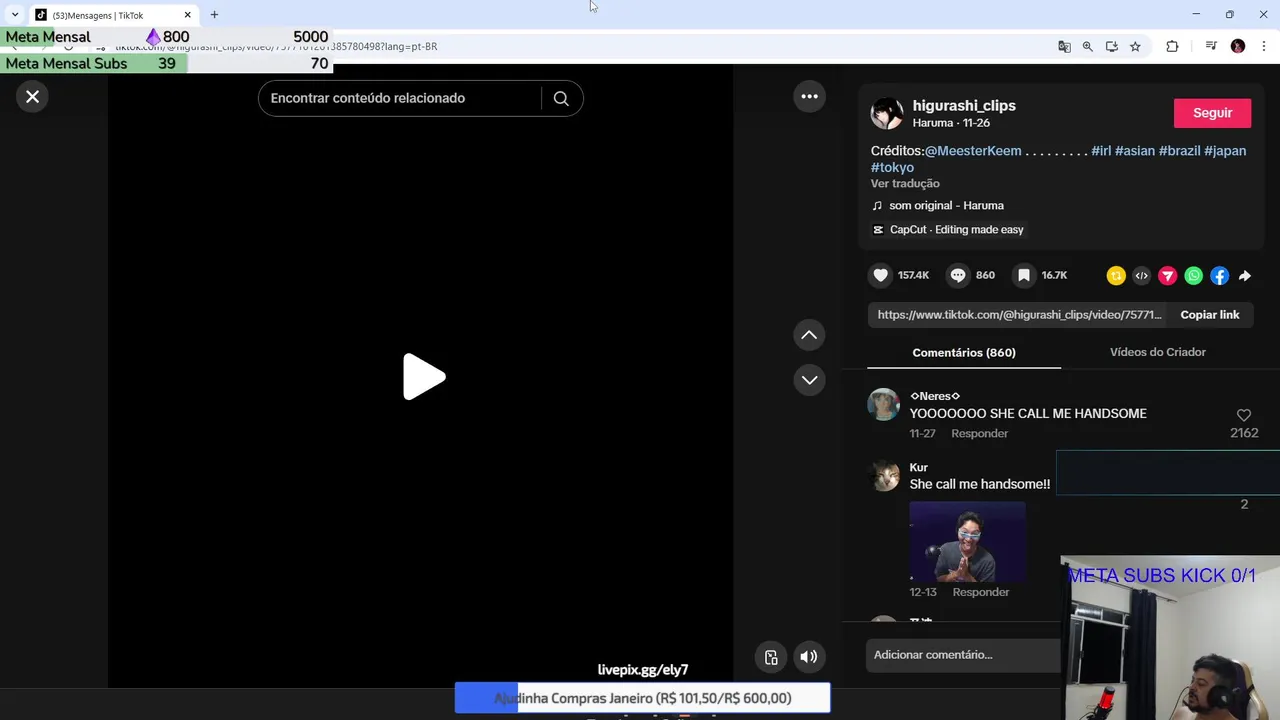
Task: Click the Kur commenter name
Action: pyautogui.click(x=918, y=467)
